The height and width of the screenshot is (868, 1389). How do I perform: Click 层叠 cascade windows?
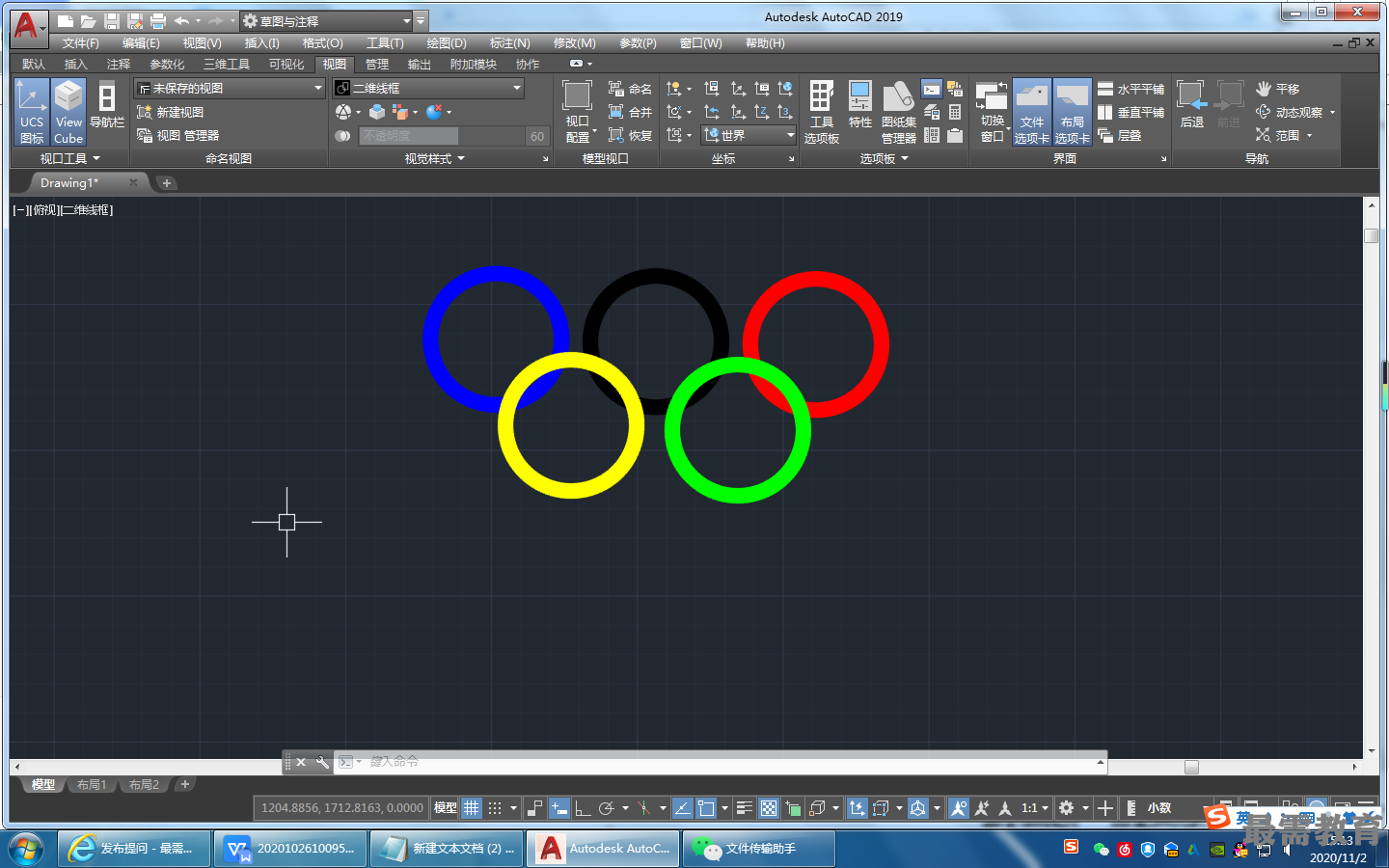(1120, 136)
